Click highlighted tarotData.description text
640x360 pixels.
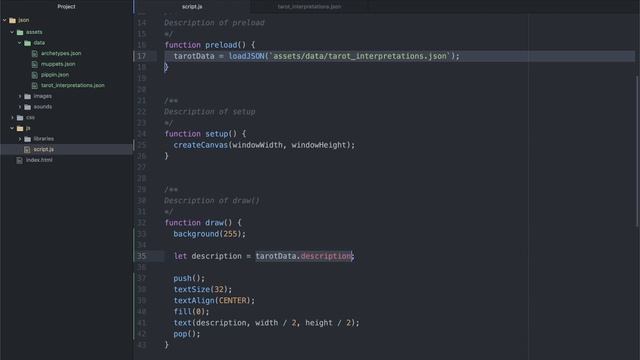[x=304, y=256]
